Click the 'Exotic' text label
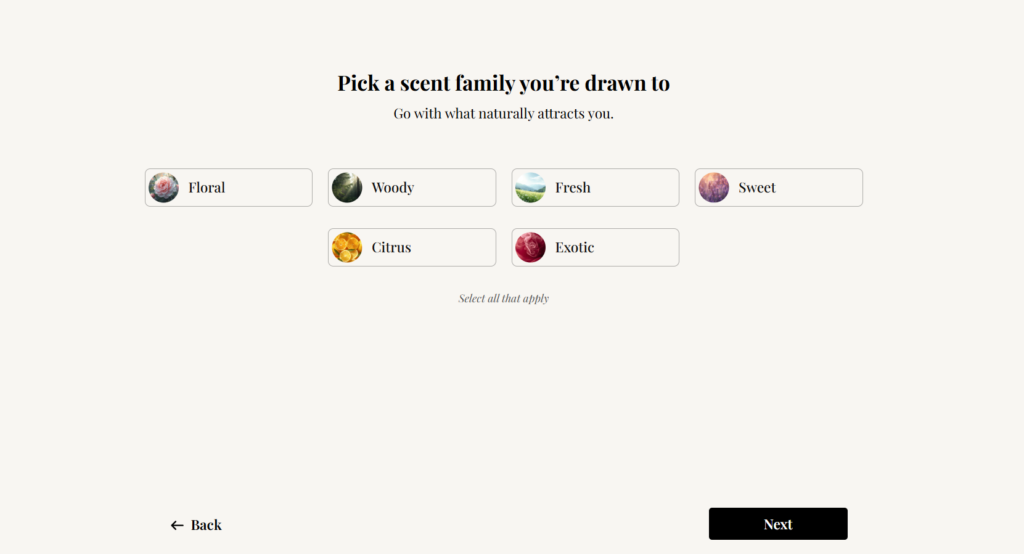 pyautogui.click(x=575, y=248)
